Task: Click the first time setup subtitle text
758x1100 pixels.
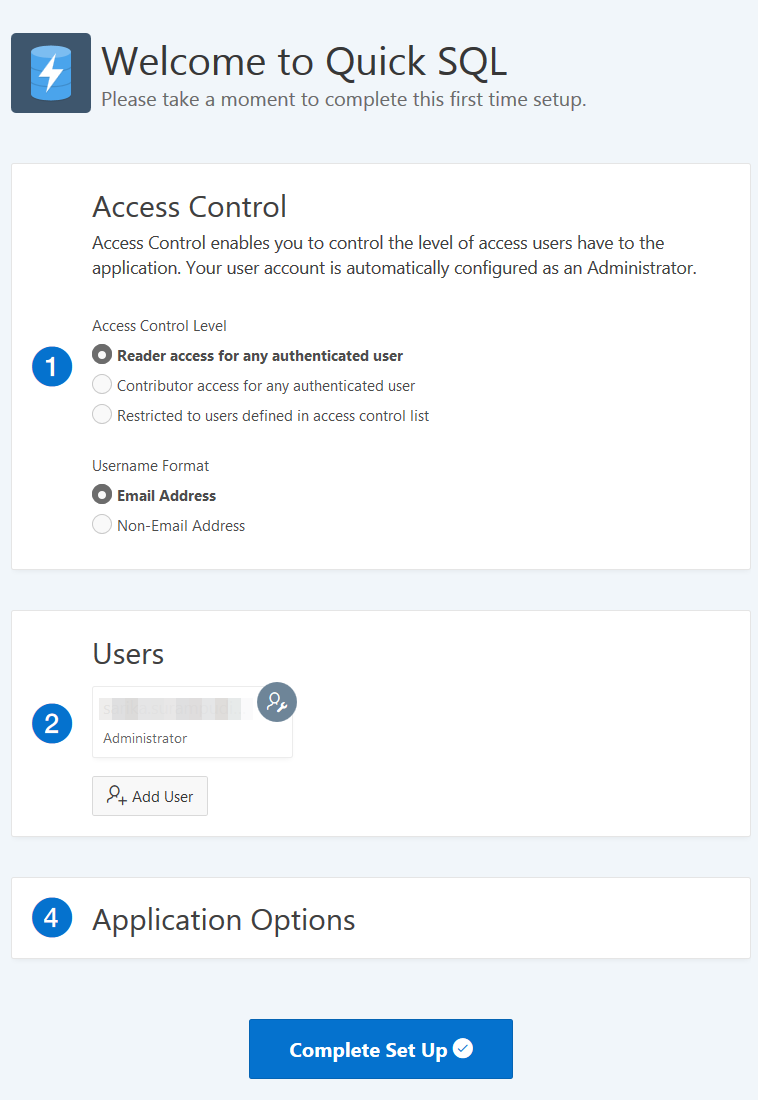Action: pos(343,100)
